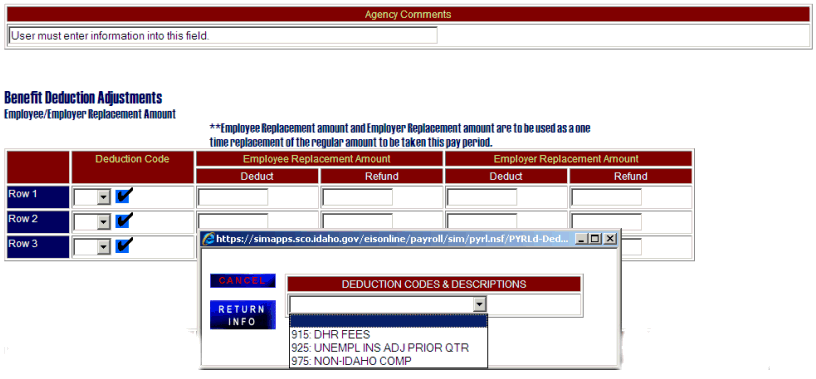The width and height of the screenshot is (816, 379).
Task: Click Benefit Deduction Adjustments heading
Action: [x=83, y=97]
